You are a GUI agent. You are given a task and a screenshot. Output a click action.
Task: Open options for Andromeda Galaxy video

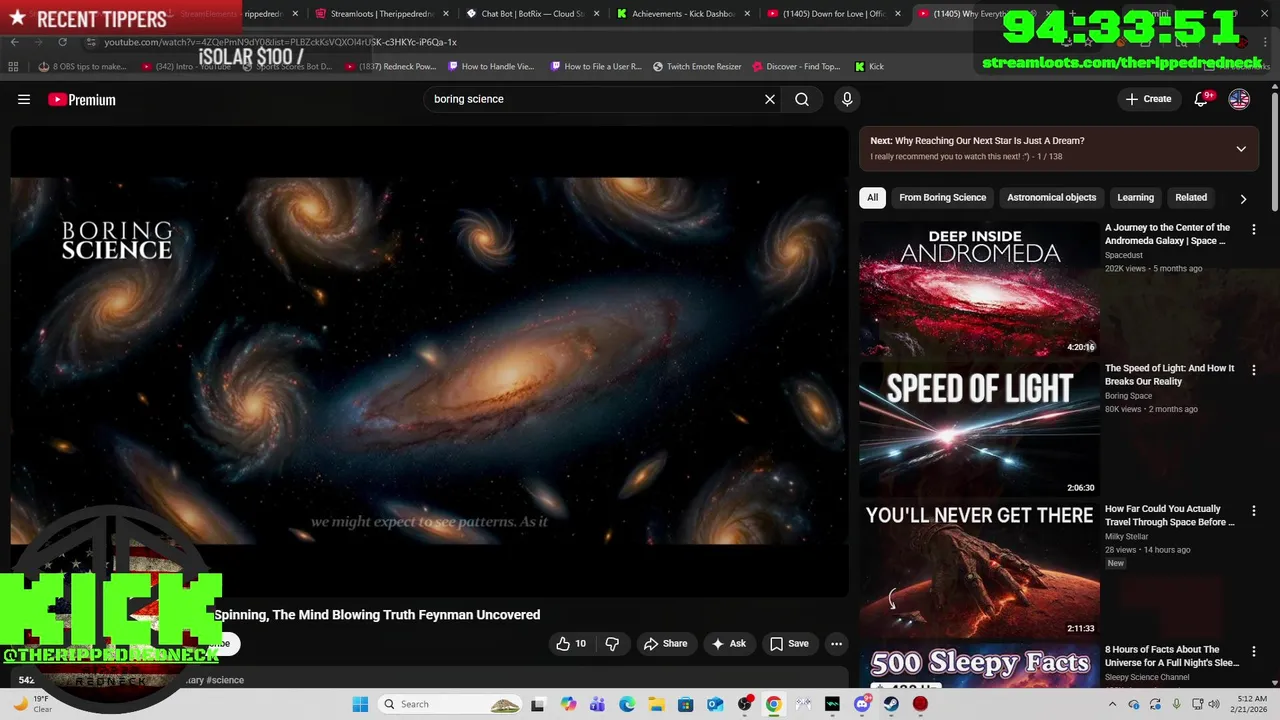click(1254, 229)
